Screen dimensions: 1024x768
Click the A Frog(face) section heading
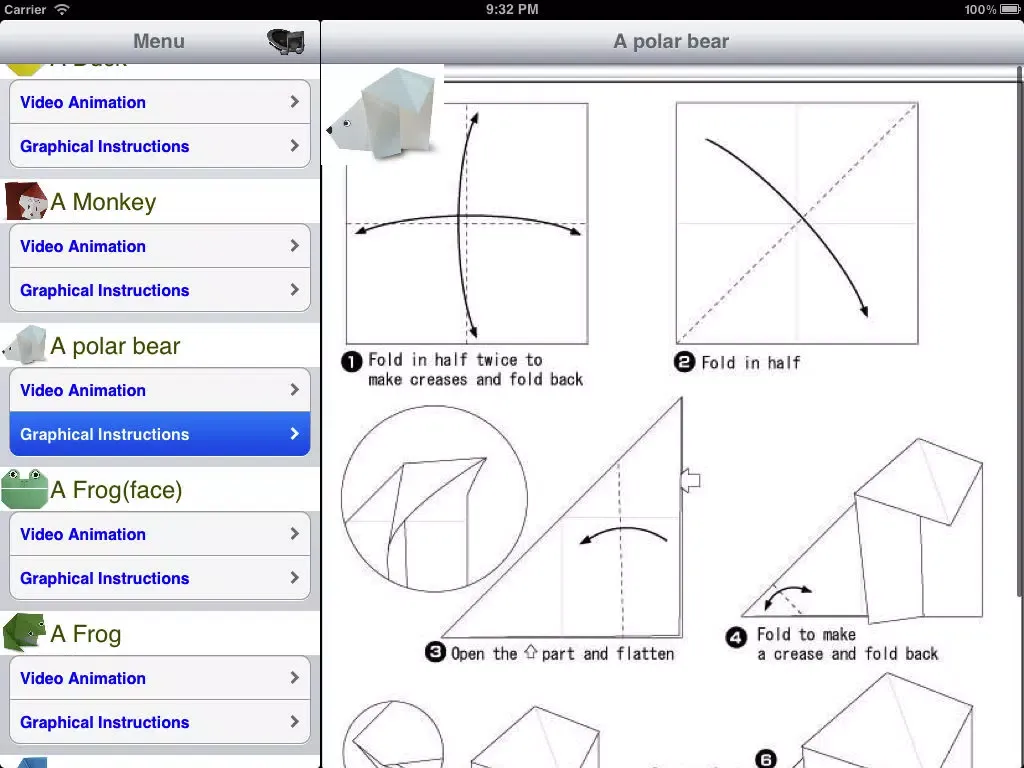pos(116,490)
